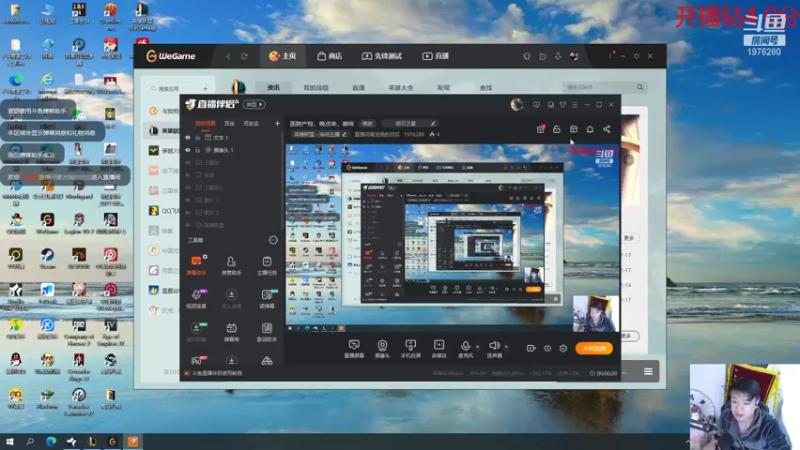800x450 pixels.
Task: Mute the 扬声器 speaker icon
Action: pos(494,346)
